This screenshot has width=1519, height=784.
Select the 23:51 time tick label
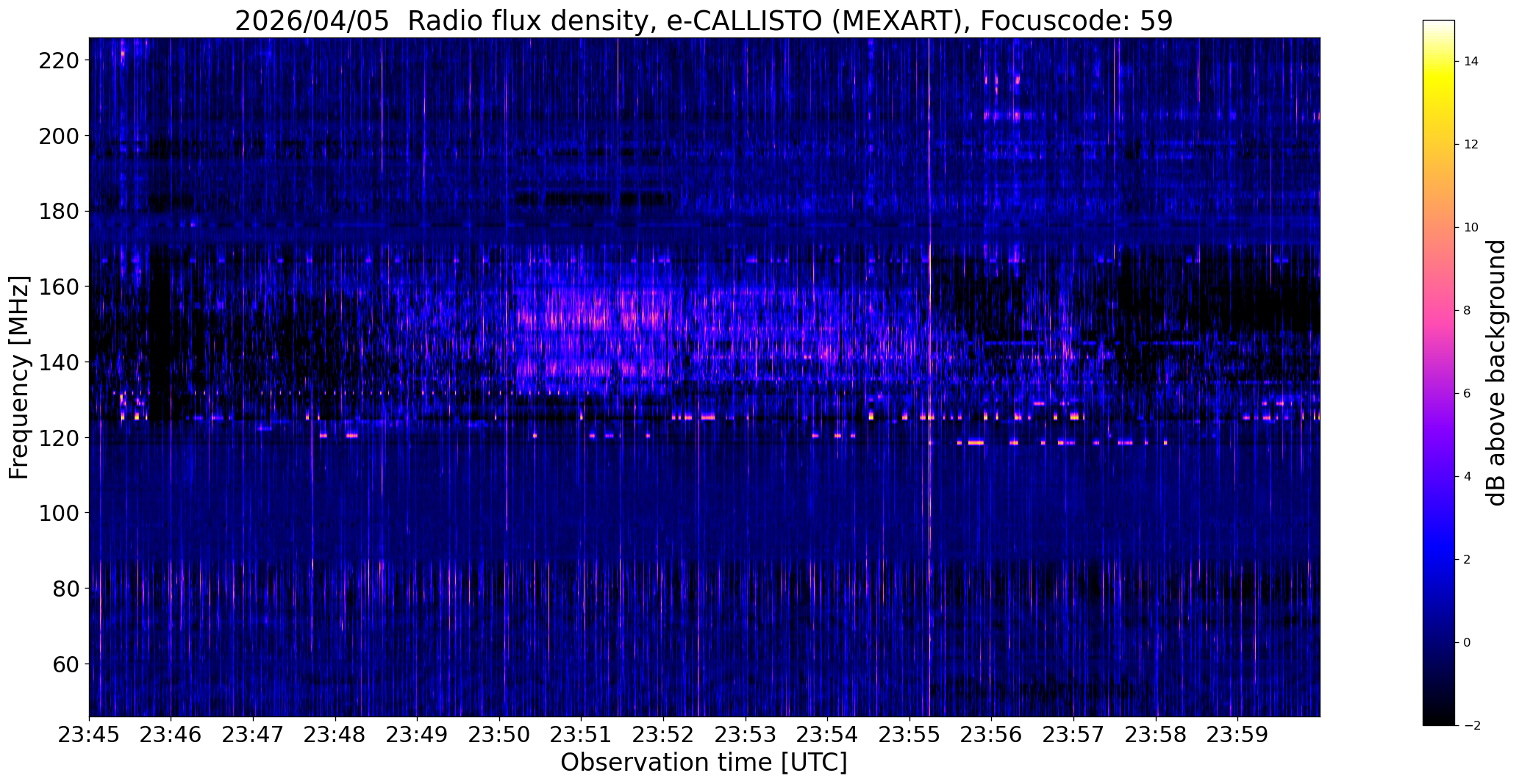(582, 735)
